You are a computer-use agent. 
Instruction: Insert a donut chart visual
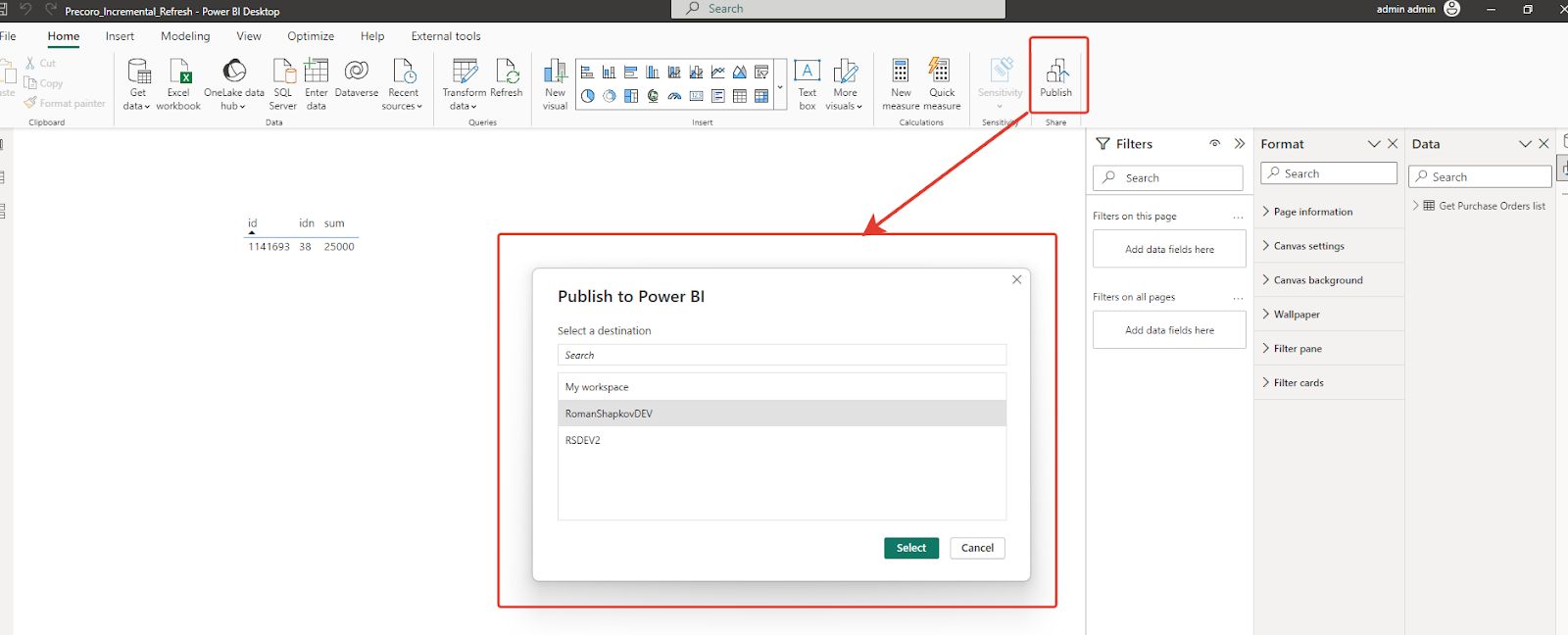coord(609,96)
